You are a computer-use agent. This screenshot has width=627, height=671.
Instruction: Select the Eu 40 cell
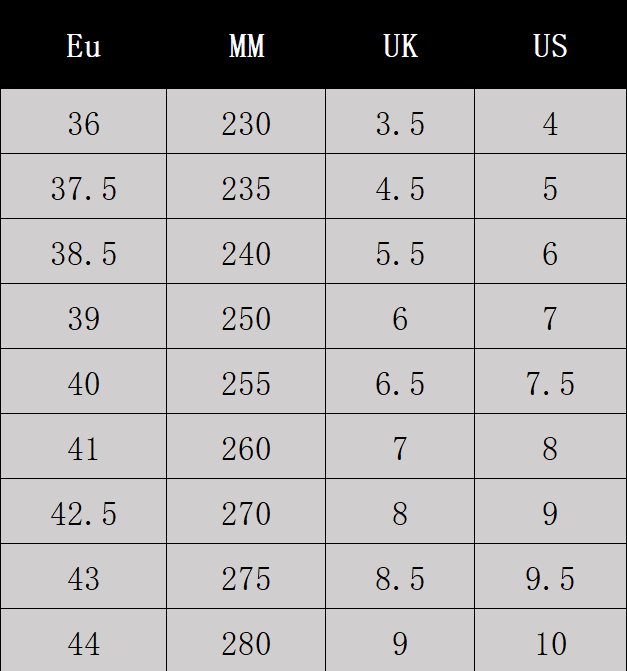pos(84,383)
